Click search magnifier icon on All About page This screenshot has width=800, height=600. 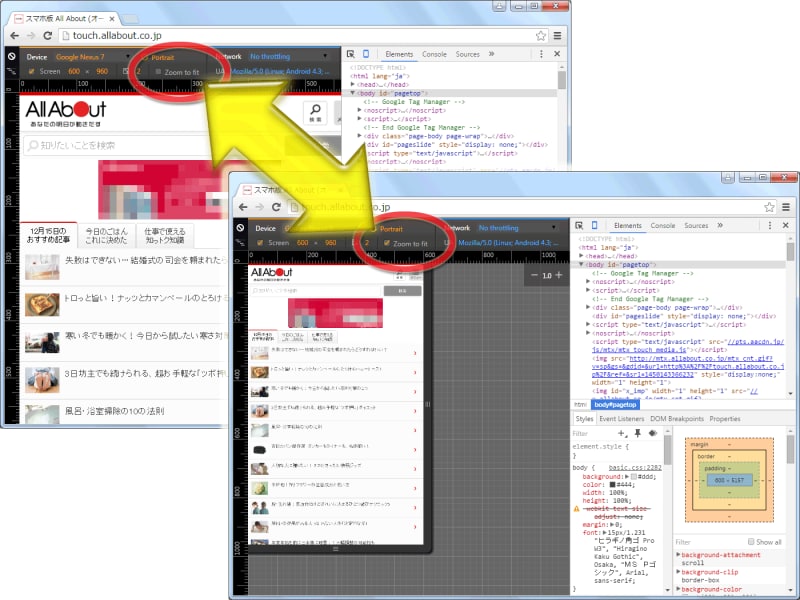click(x=315, y=112)
